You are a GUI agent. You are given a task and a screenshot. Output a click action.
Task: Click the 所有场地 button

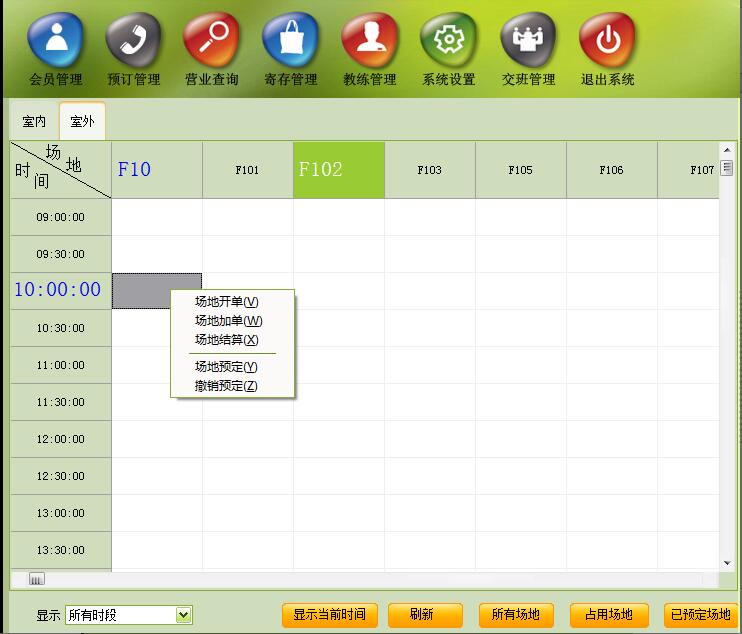pos(516,615)
